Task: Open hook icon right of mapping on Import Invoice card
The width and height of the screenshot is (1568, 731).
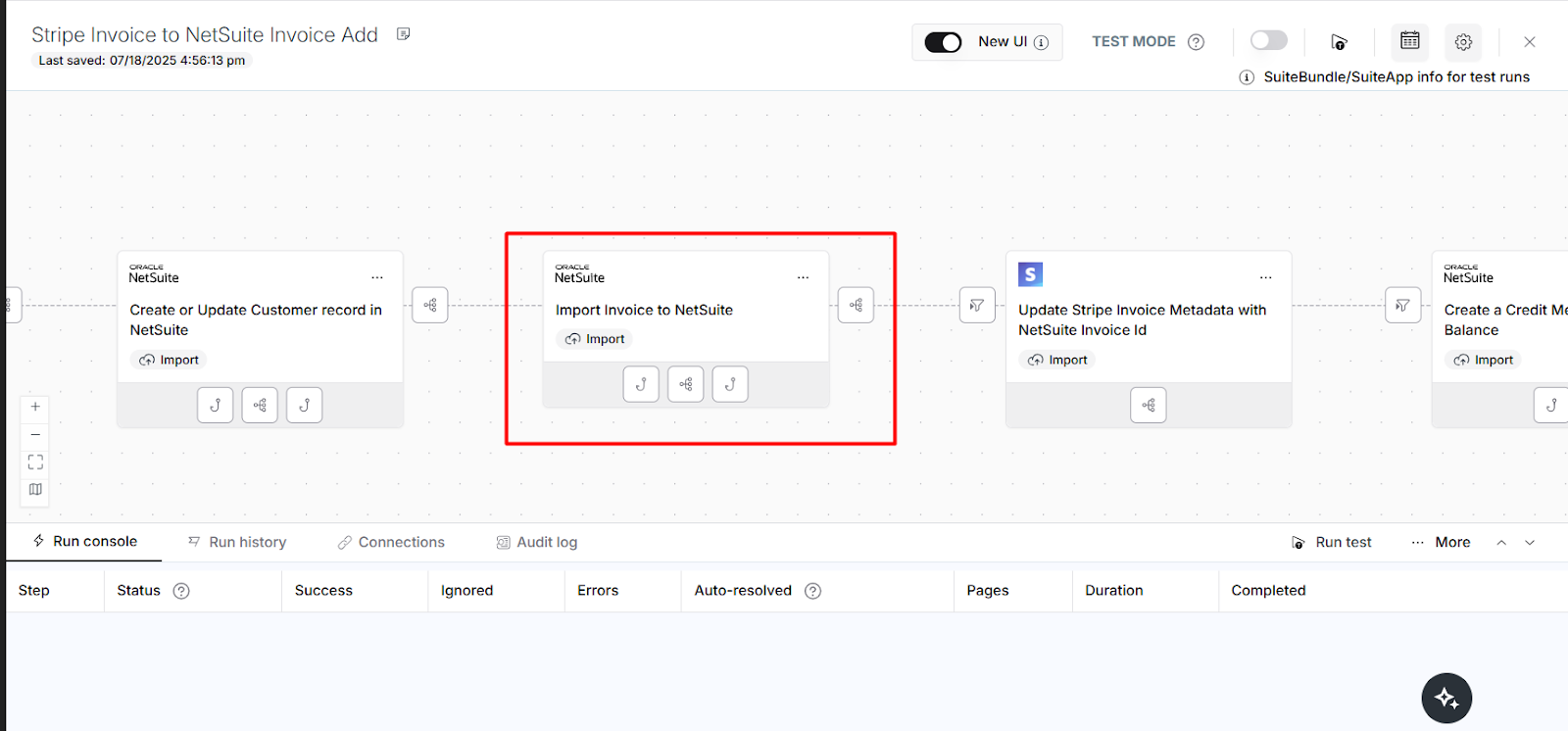Action: 730,384
